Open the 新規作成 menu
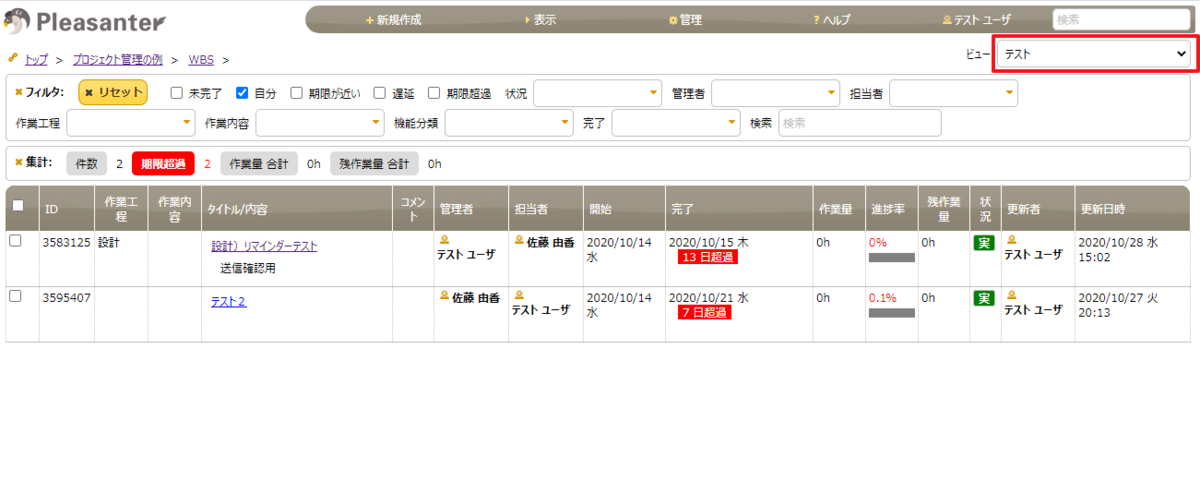The height and width of the screenshot is (493, 1200). pos(393,20)
